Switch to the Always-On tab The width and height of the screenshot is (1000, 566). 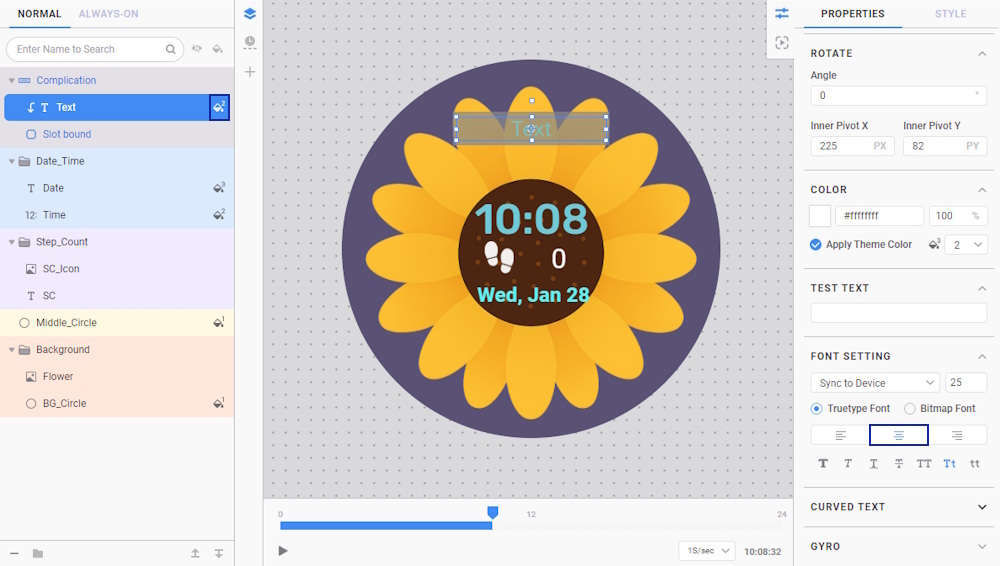tap(108, 14)
